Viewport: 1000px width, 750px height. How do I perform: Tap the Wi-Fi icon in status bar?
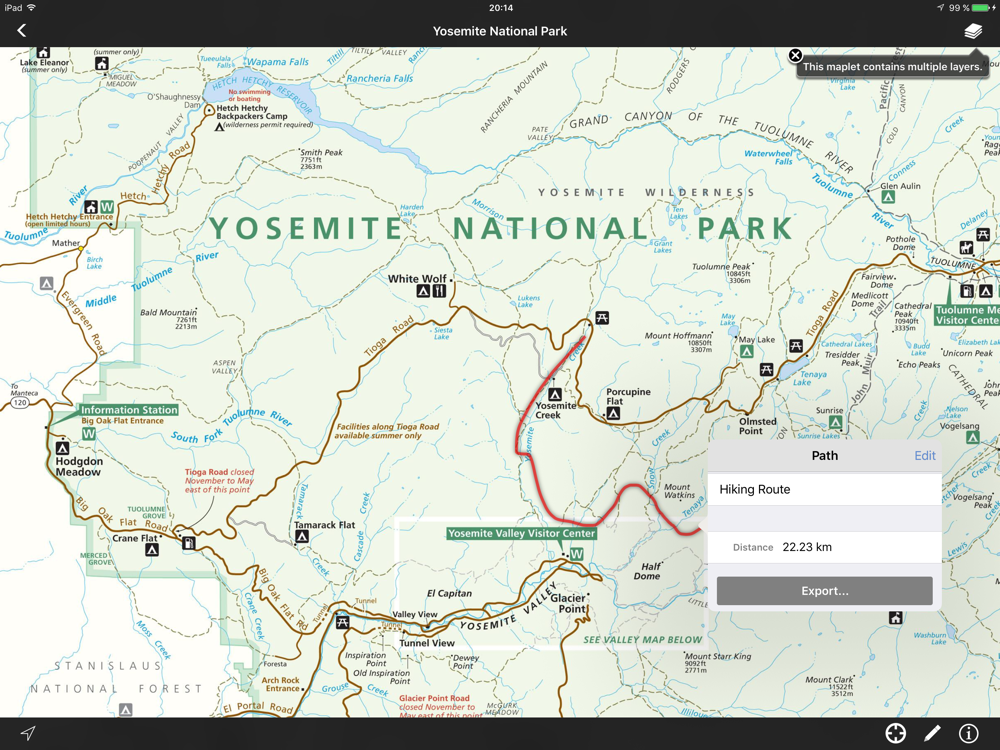click(32, 8)
